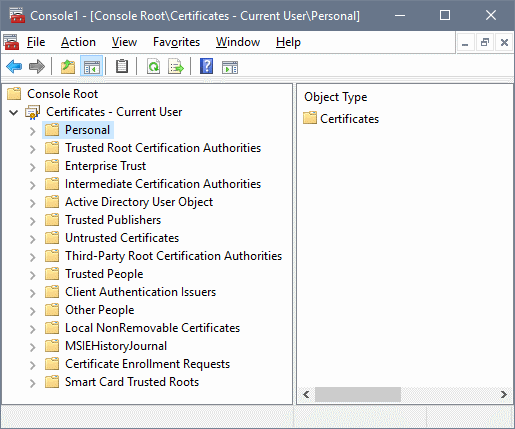Click the horizontal scrollbar right arrow
This screenshot has width=515, height=429.
[504, 395]
